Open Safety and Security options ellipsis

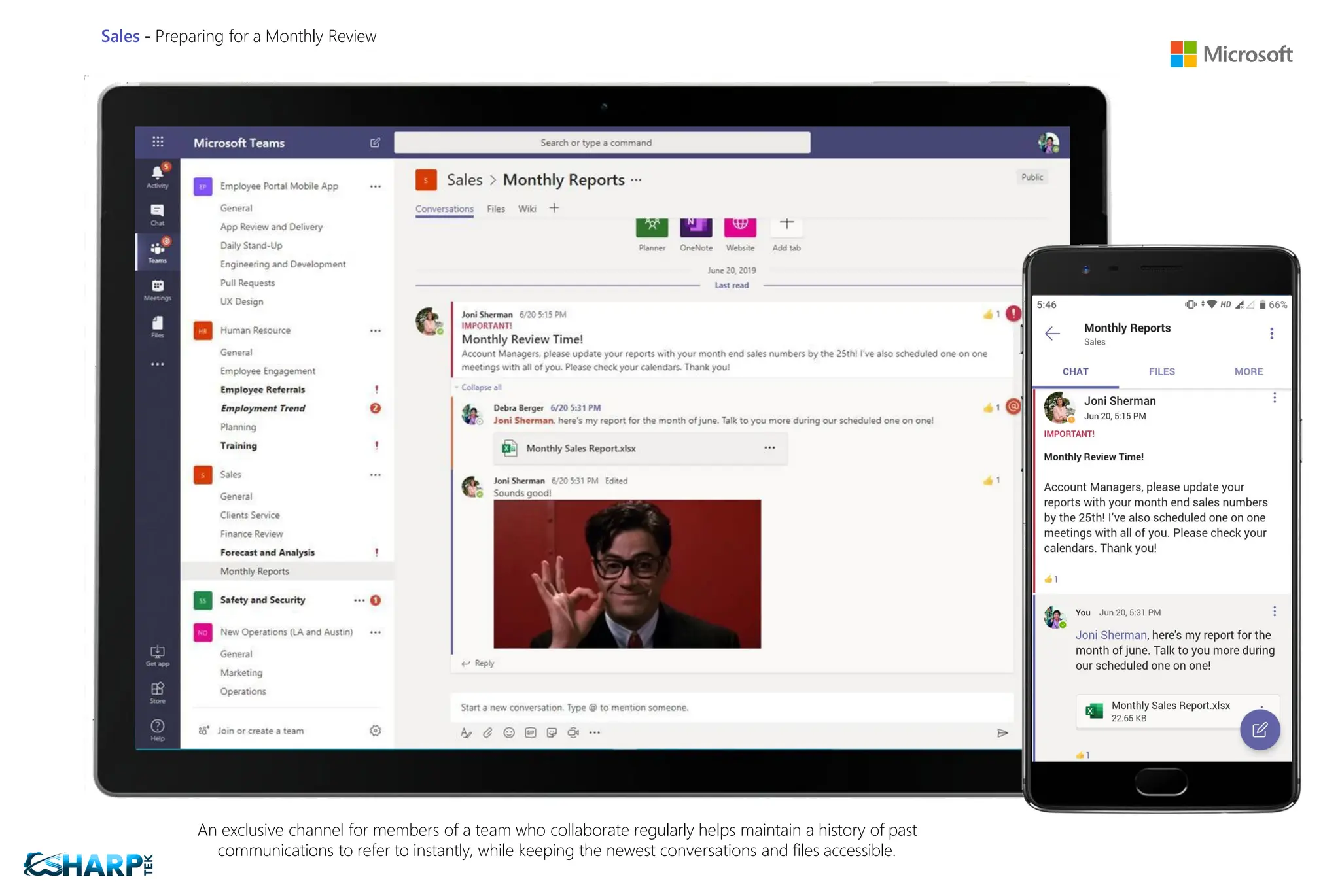pyautogui.click(x=359, y=600)
